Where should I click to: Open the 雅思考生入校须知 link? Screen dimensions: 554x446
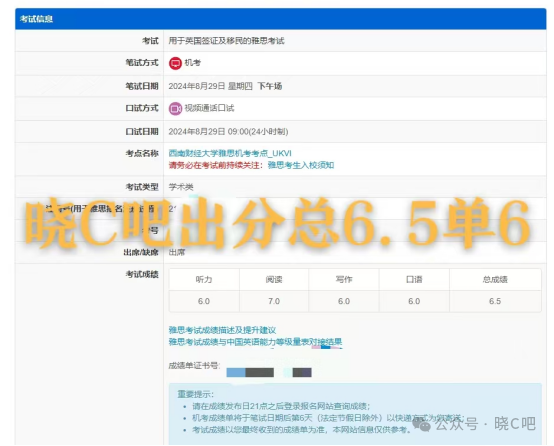click(301, 165)
